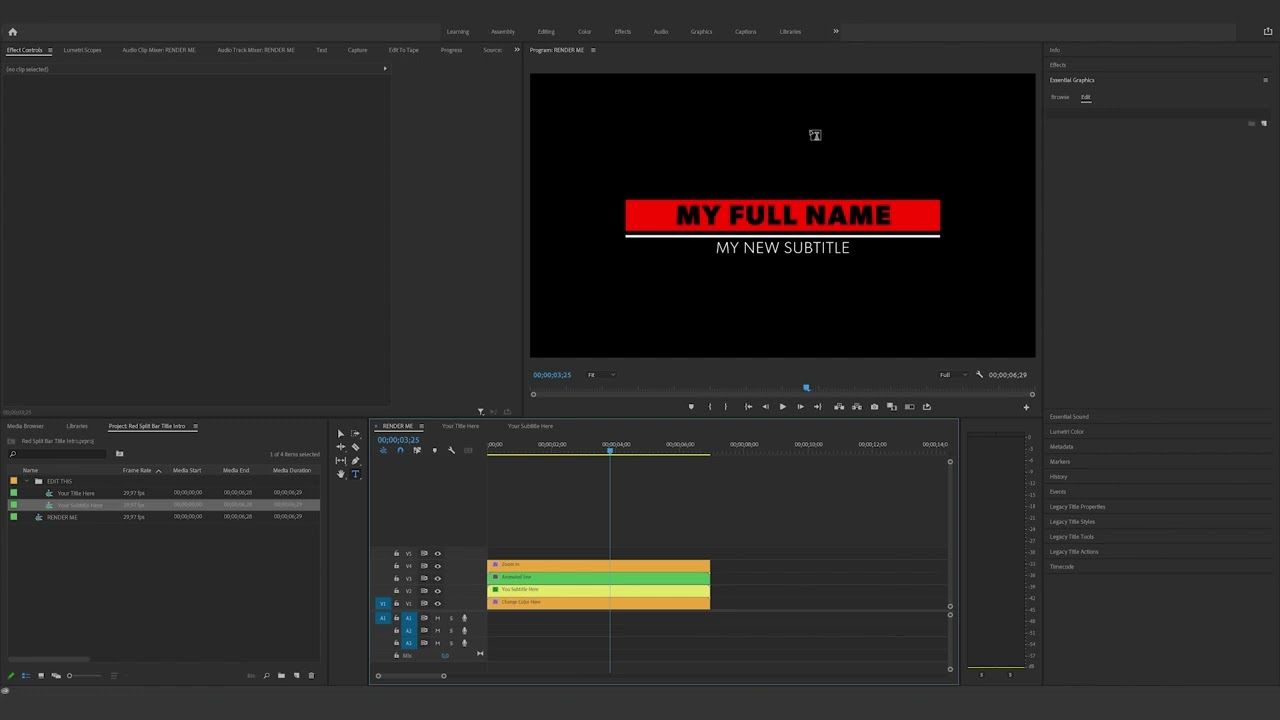Export frame with camera icon
The width and height of the screenshot is (1280, 720).
tap(874, 407)
